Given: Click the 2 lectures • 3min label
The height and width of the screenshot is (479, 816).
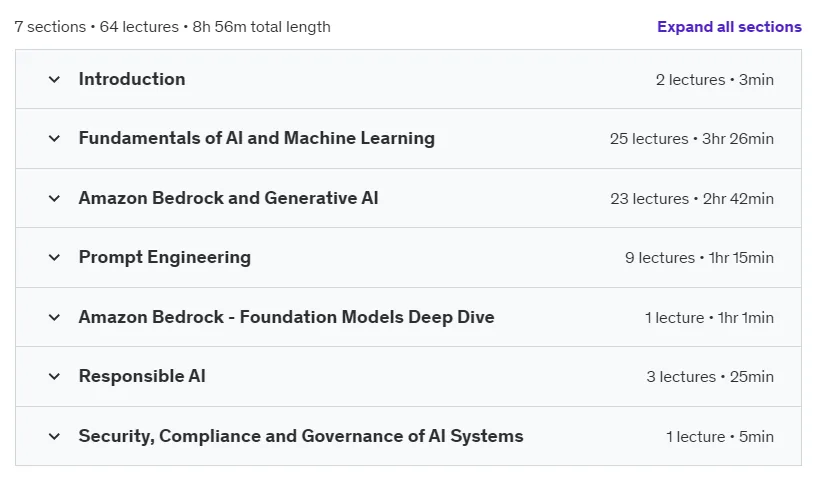Looking at the screenshot, I should click(715, 80).
